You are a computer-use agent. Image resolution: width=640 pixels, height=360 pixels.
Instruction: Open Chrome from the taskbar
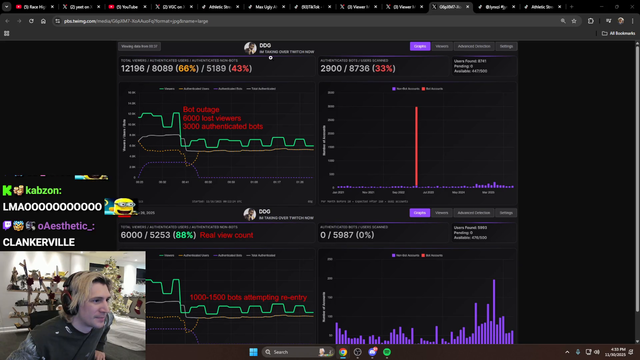click(343, 352)
